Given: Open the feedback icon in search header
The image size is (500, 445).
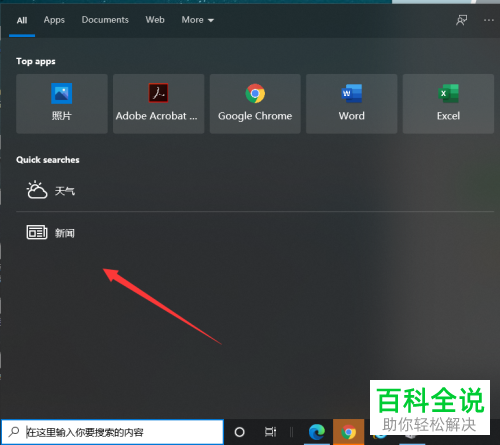Looking at the screenshot, I should pos(462,20).
